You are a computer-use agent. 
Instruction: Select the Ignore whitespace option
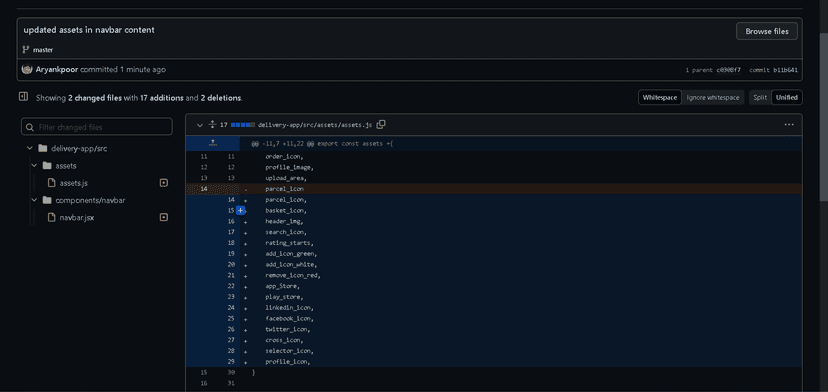(713, 98)
